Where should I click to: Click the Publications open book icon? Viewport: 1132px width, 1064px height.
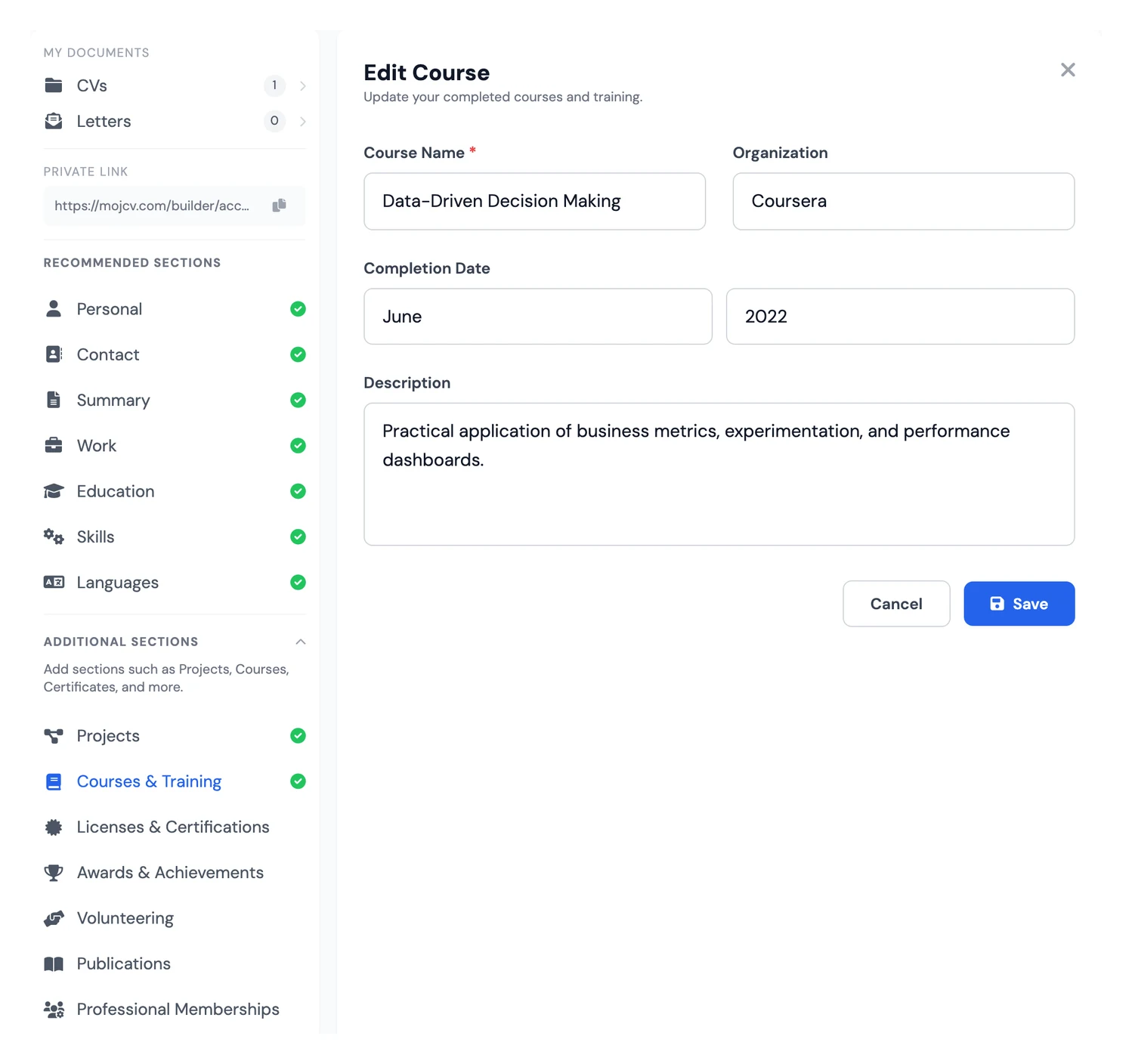[54, 963]
